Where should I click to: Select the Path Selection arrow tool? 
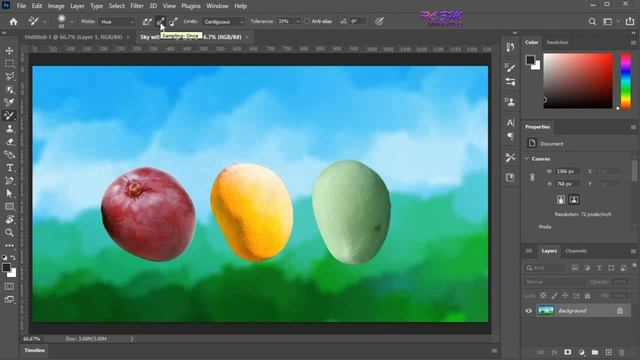point(9,193)
